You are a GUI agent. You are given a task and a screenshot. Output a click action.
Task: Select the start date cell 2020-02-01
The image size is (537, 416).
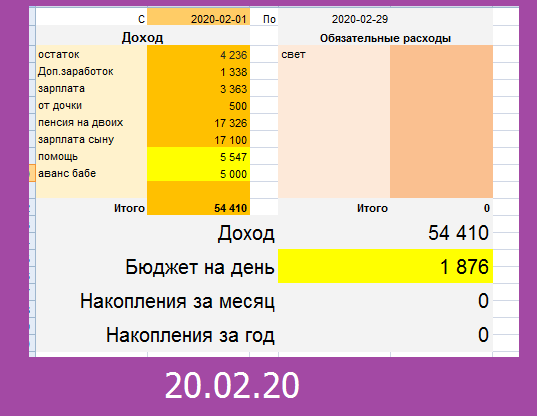point(199,18)
